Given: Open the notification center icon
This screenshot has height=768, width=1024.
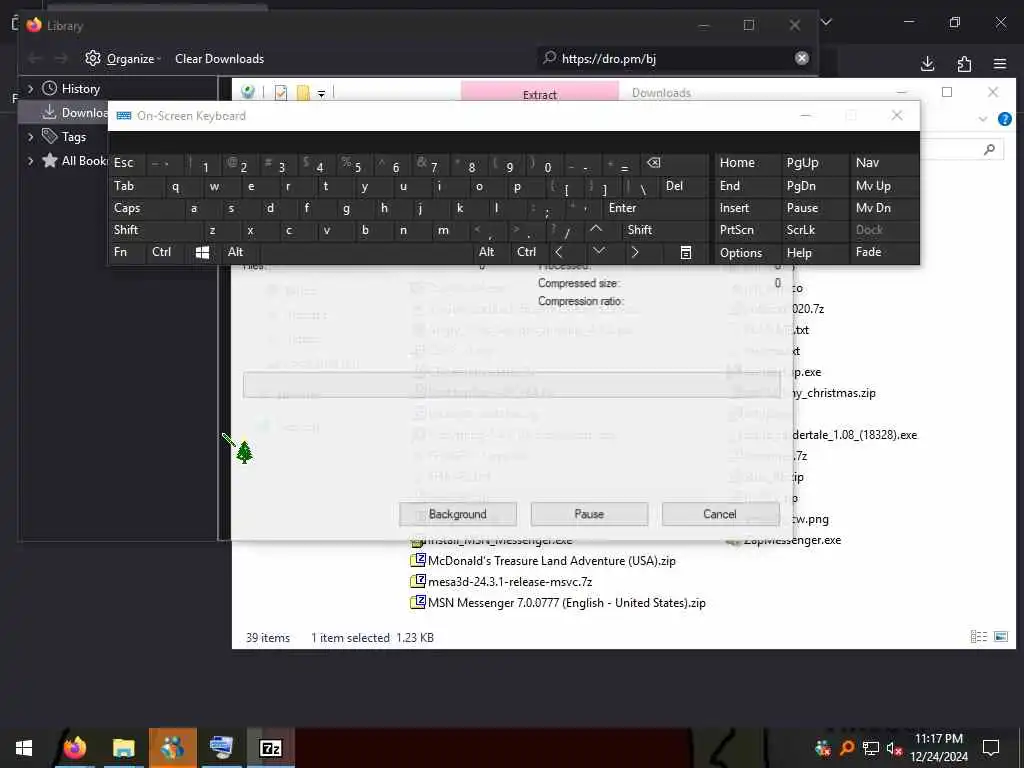Looking at the screenshot, I should point(991,748).
